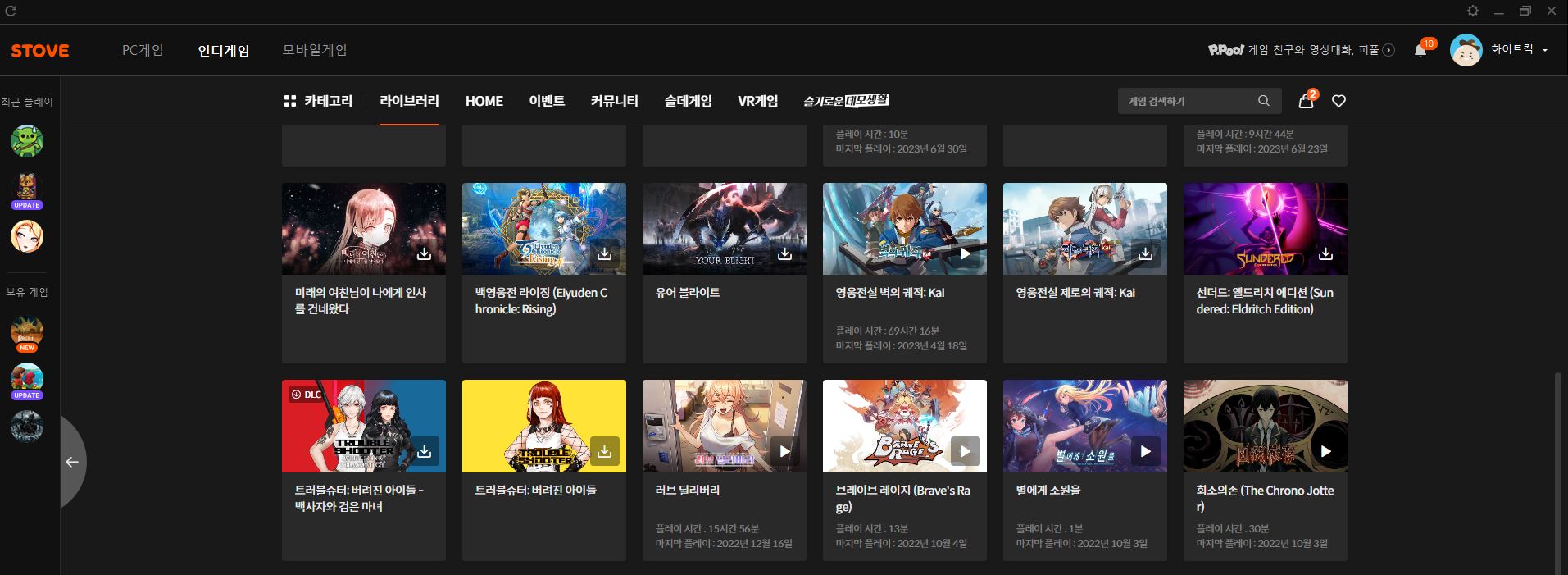Play 브레이브 레이지 (Brave's Rage)
Screen dimensions: 1568x575
click(x=965, y=451)
